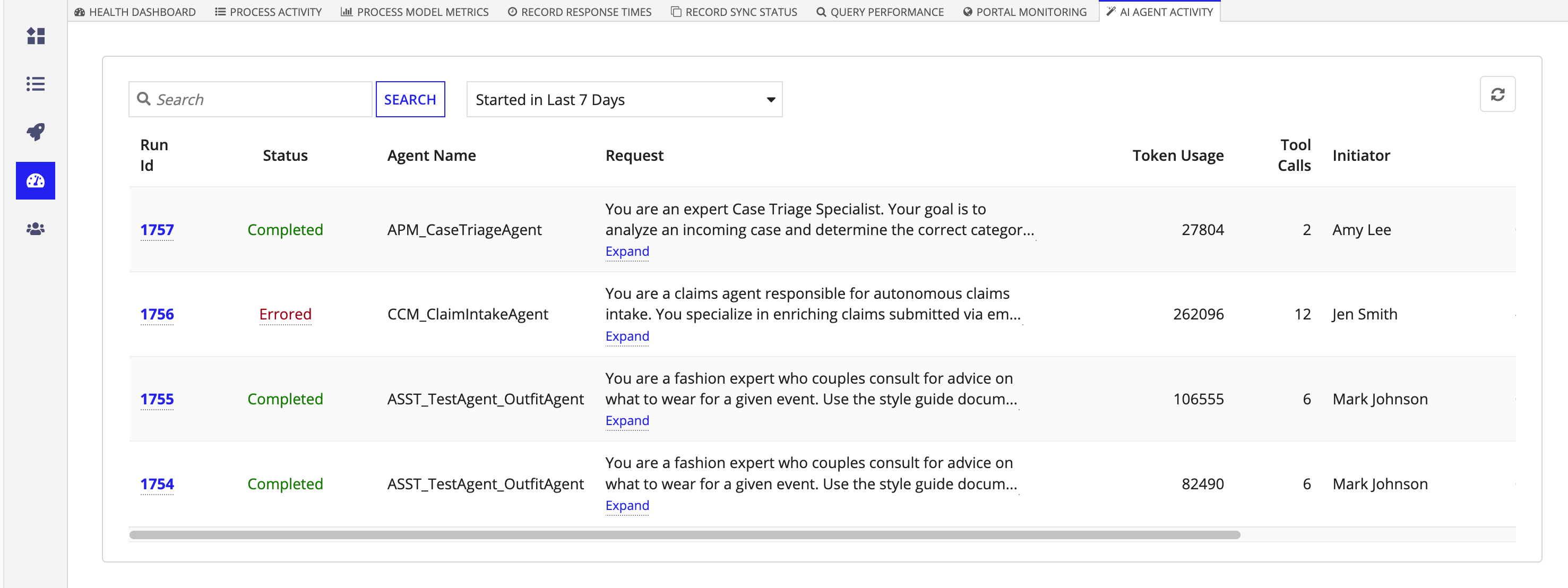Click the Run Id column header
Image resolution: width=1568 pixels, height=588 pixels.
coord(154,155)
